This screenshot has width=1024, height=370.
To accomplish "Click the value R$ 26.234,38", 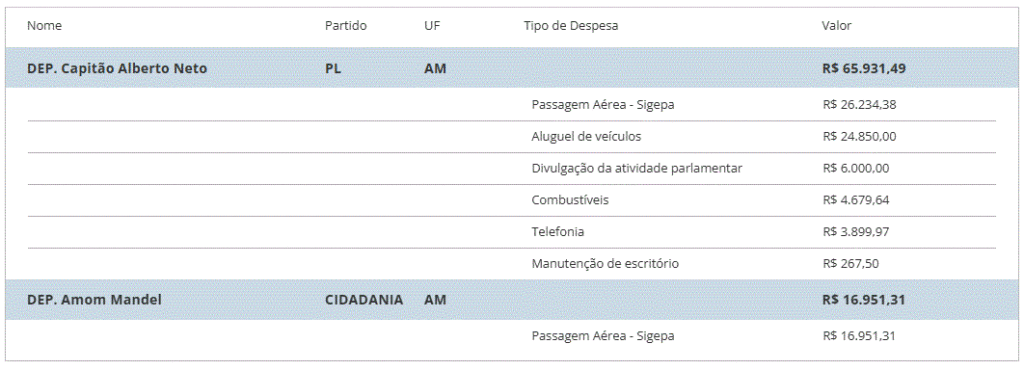I will pyautogui.click(x=859, y=104).
